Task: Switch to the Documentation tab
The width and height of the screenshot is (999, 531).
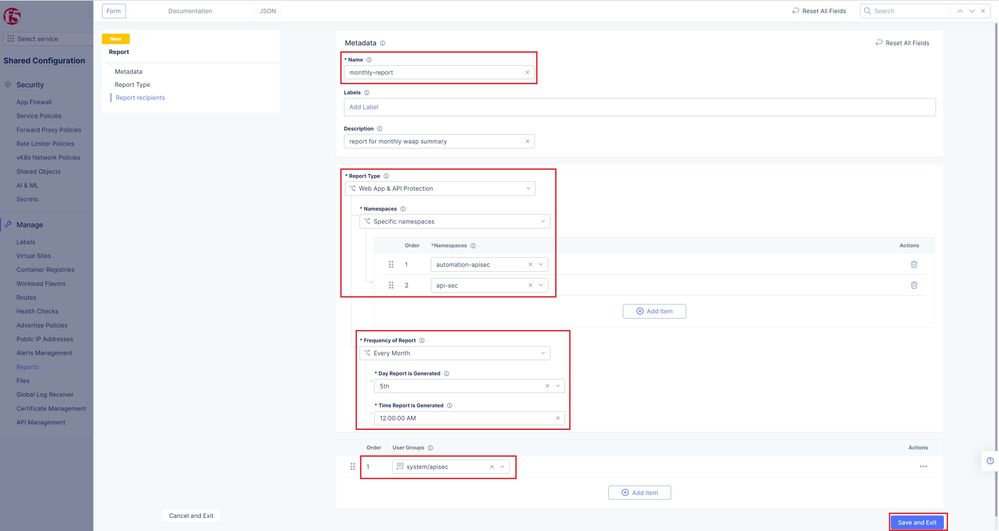Action: click(190, 11)
